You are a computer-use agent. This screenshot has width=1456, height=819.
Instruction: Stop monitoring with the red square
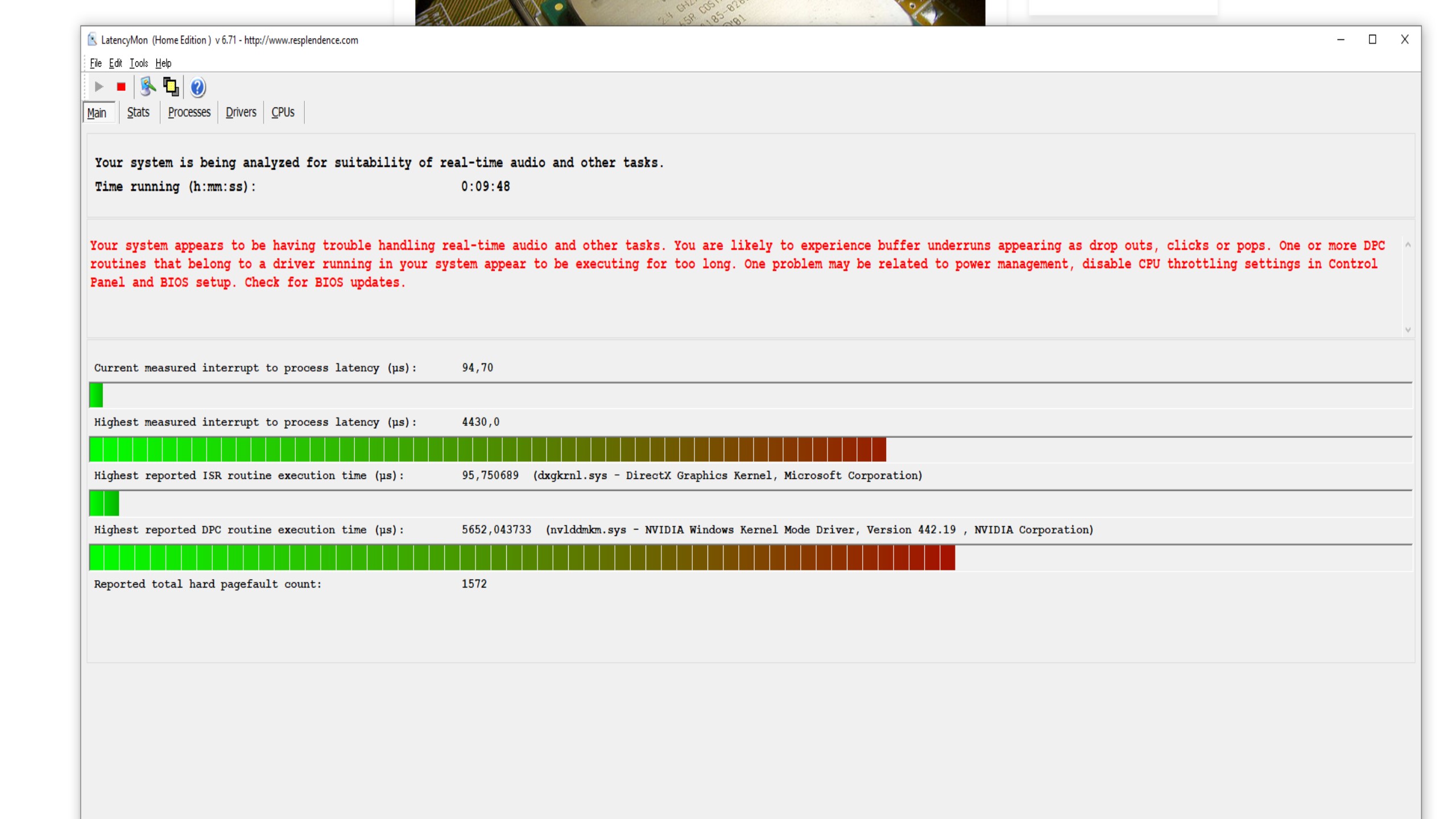pyautogui.click(x=121, y=86)
